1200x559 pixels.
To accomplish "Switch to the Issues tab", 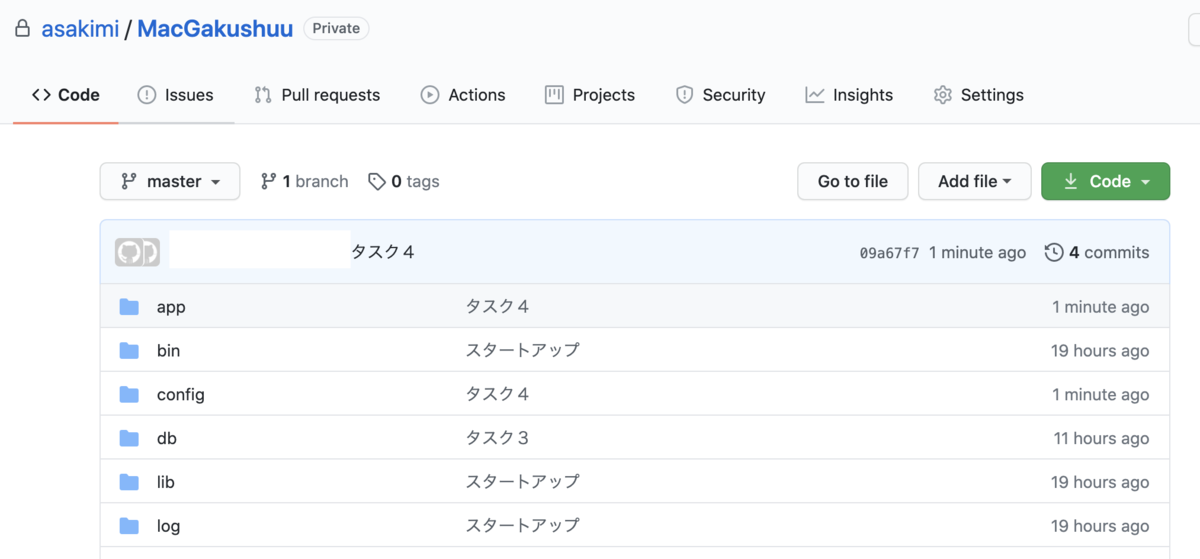I will pyautogui.click(x=176, y=95).
